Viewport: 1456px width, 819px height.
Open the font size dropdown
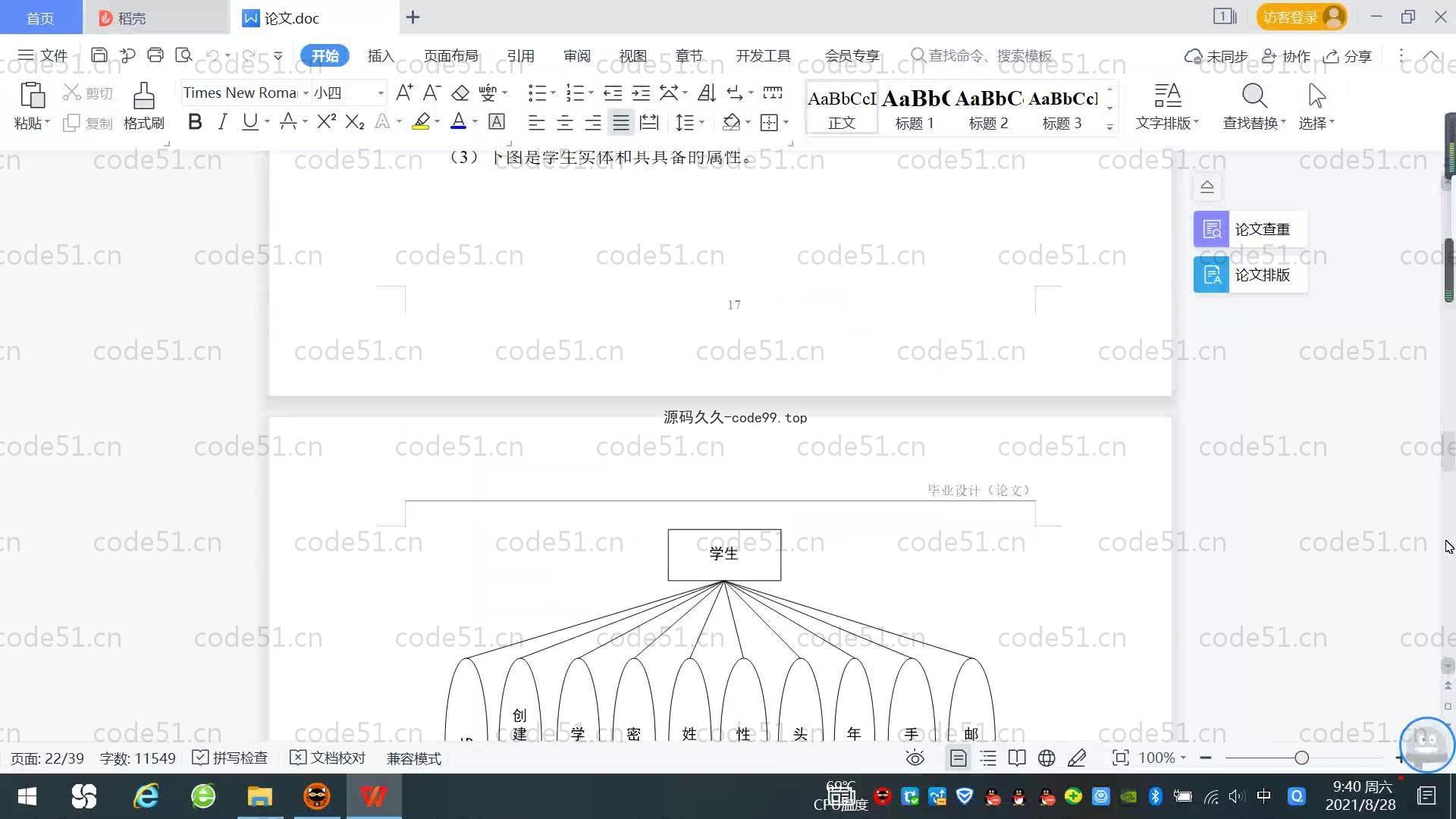(x=381, y=93)
